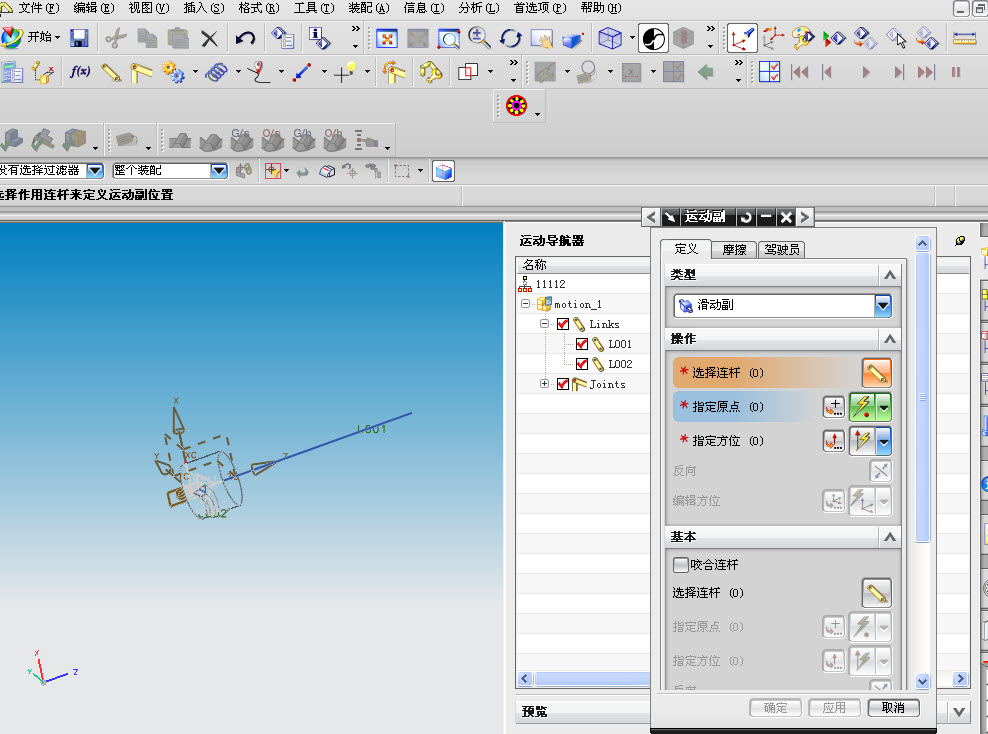This screenshot has width=988, height=734.
Task: Open the 插入 menu
Action: (204, 8)
